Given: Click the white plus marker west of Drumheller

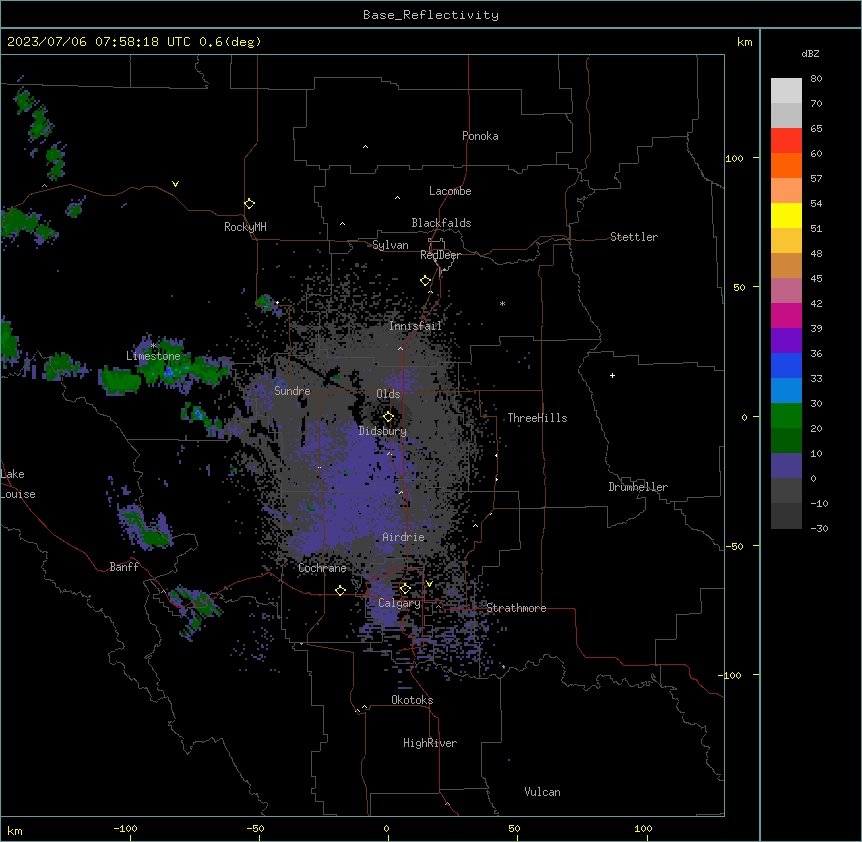Looking at the screenshot, I should point(612,375).
